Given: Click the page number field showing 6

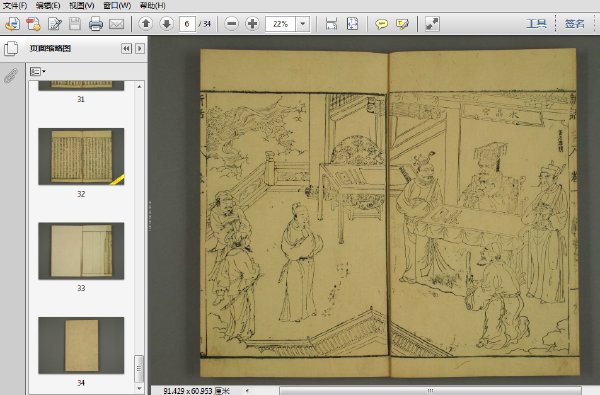Looking at the screenshot, I should tap(187, 24).
